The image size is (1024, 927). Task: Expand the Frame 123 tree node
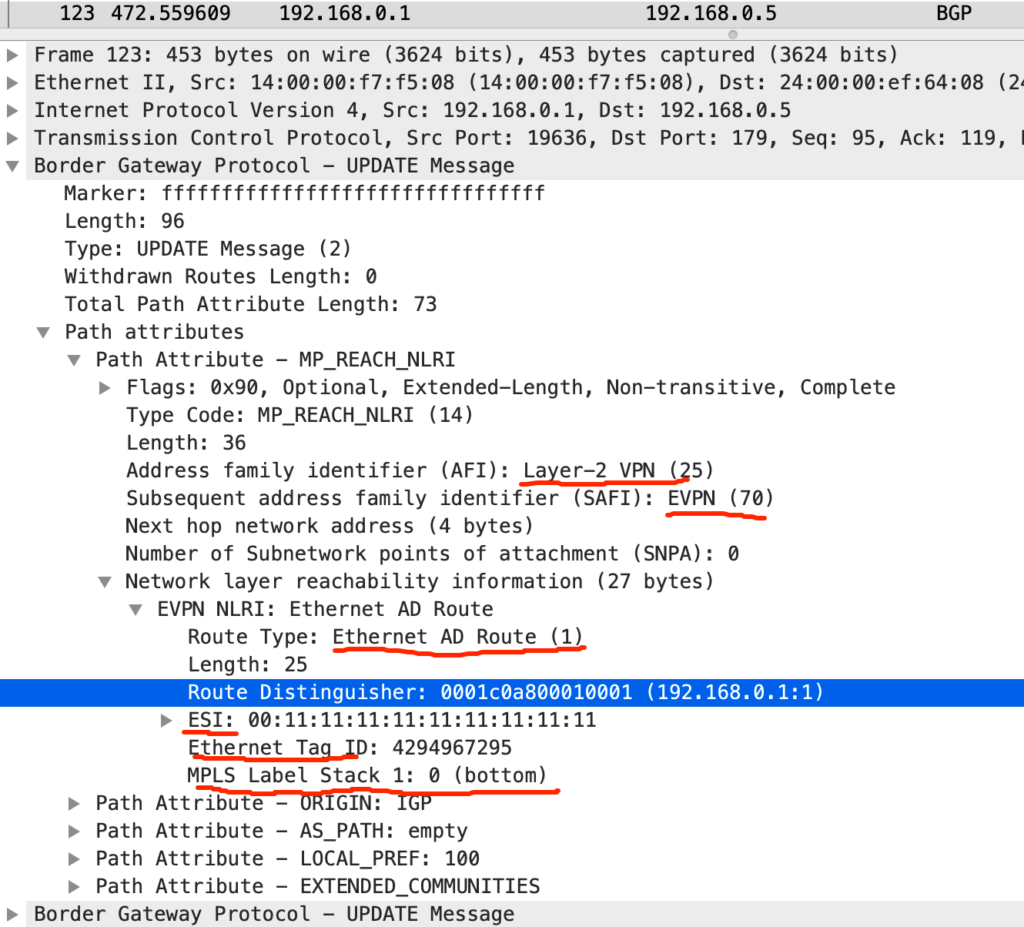click(12, 55)
